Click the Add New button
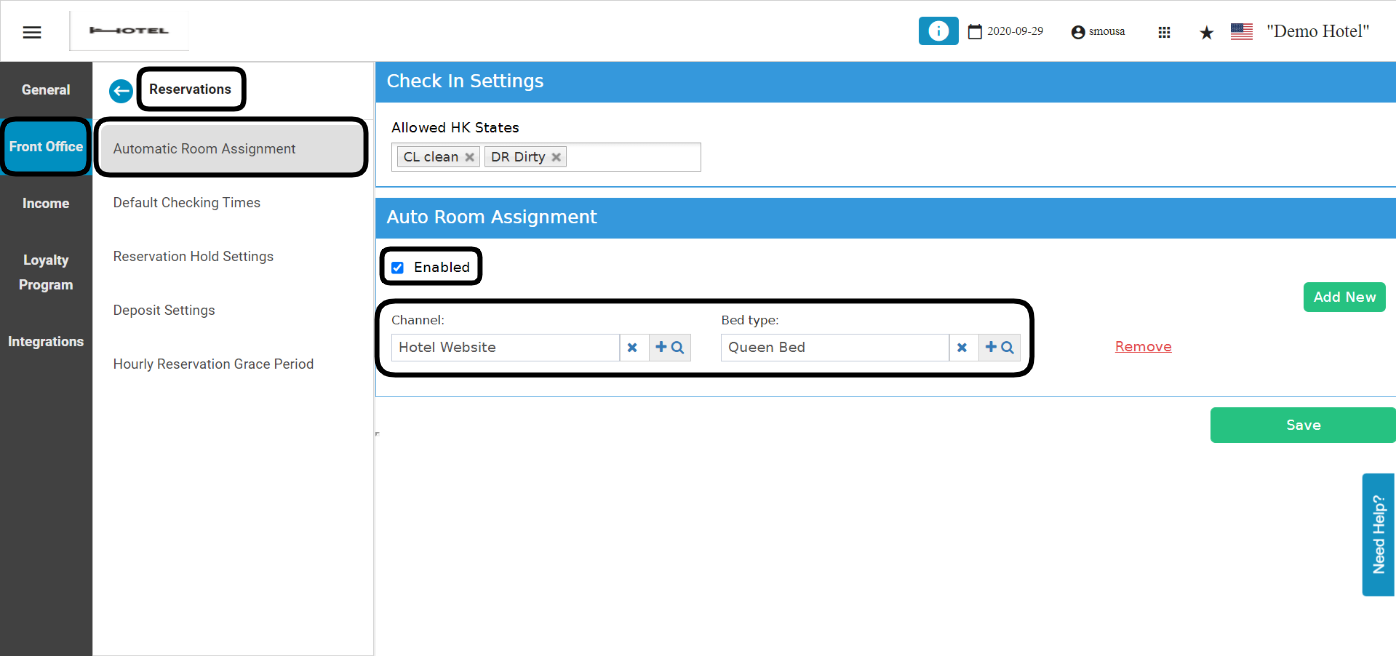Viewport: 1396px width, 656px height. [1344, 297]
